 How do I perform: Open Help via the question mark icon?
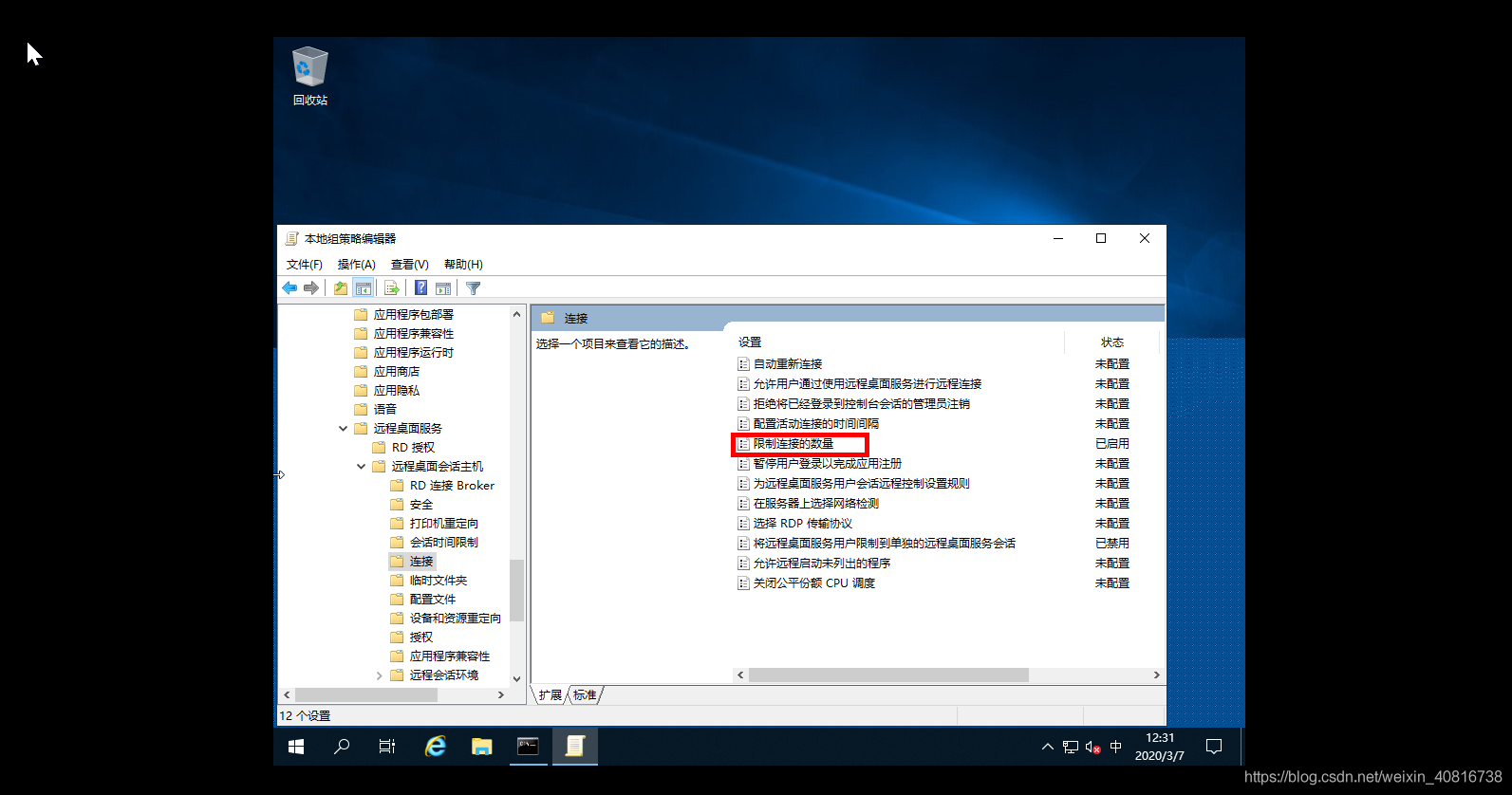pyautogui.click(x=420, y=288)
